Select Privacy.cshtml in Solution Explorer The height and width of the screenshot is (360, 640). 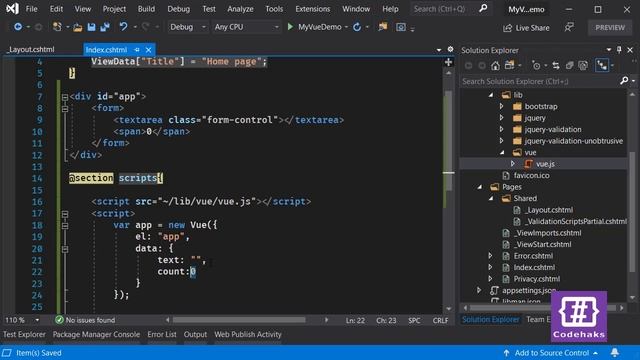click(536, 279)
